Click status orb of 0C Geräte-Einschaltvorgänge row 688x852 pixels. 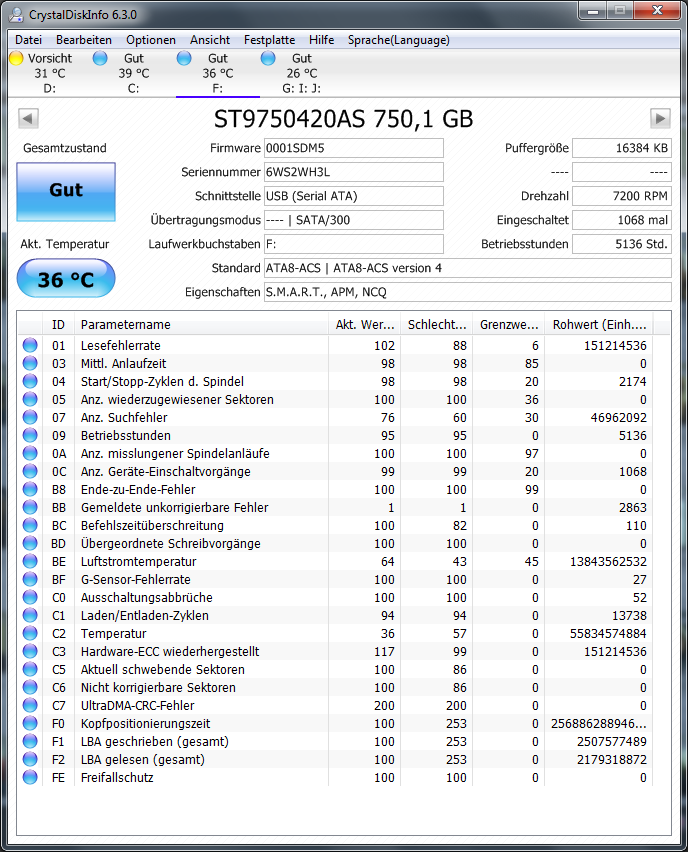coord(30,471)
